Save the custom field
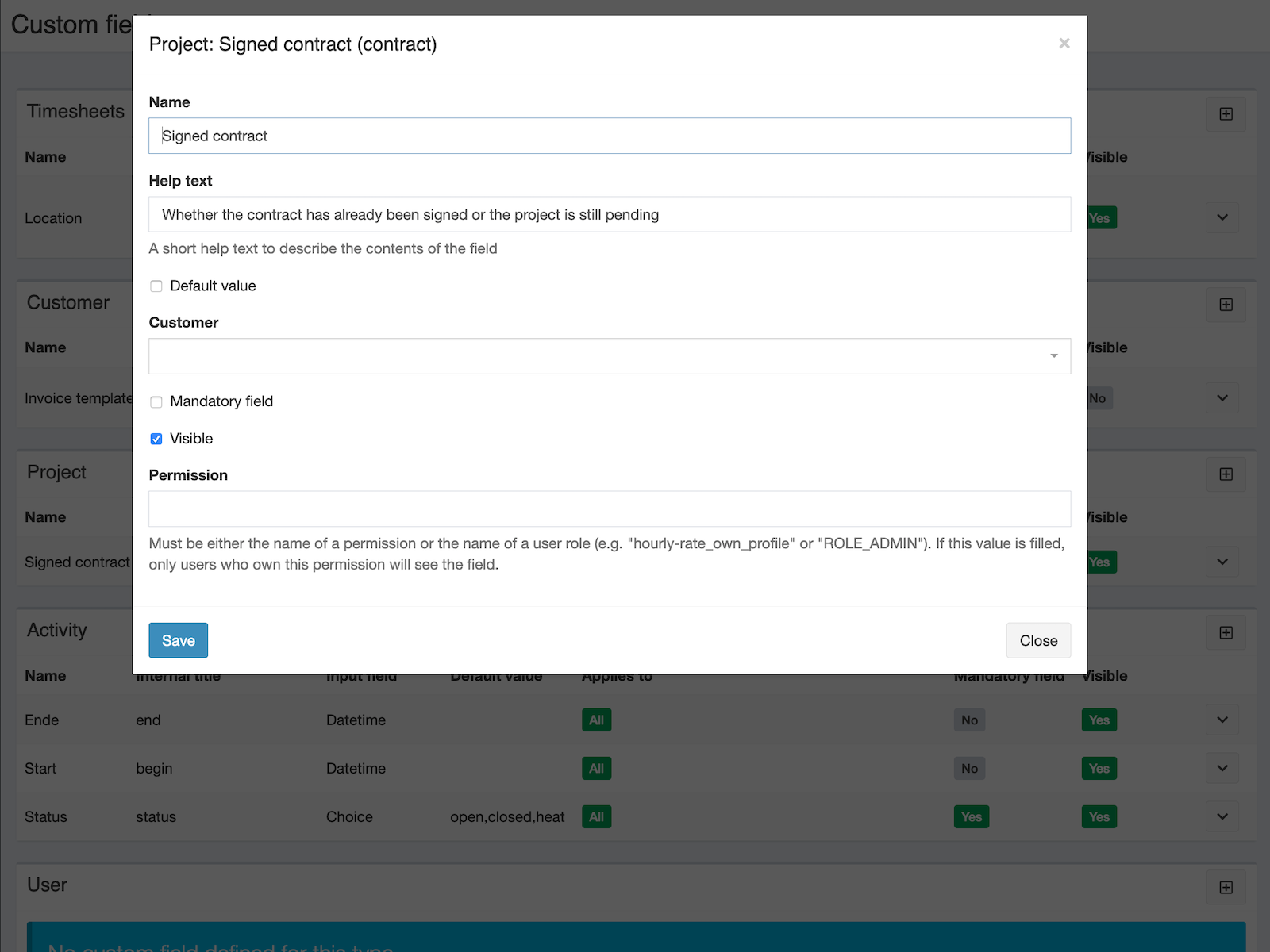 click(x=179, y=640)
